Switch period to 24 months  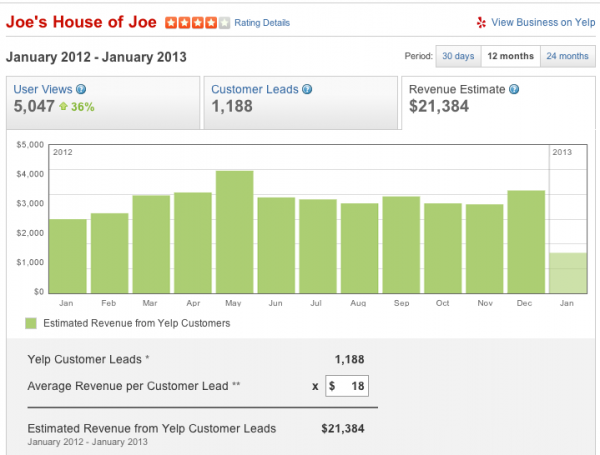[x=567, y=56]
